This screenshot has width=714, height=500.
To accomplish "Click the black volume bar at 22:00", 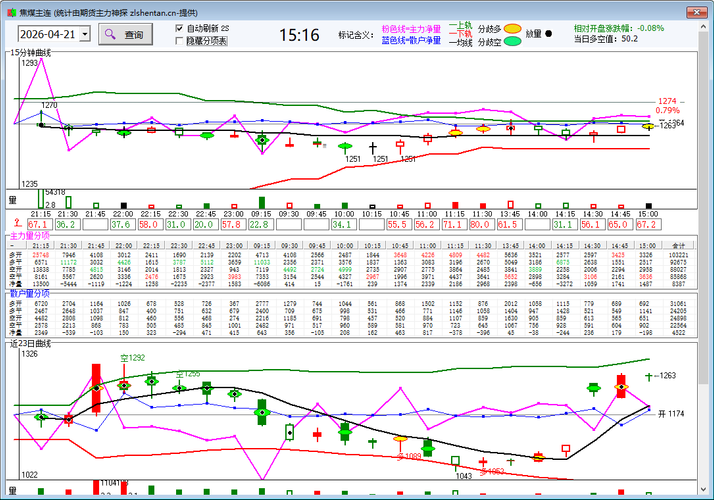I will (x=123, y=206).
